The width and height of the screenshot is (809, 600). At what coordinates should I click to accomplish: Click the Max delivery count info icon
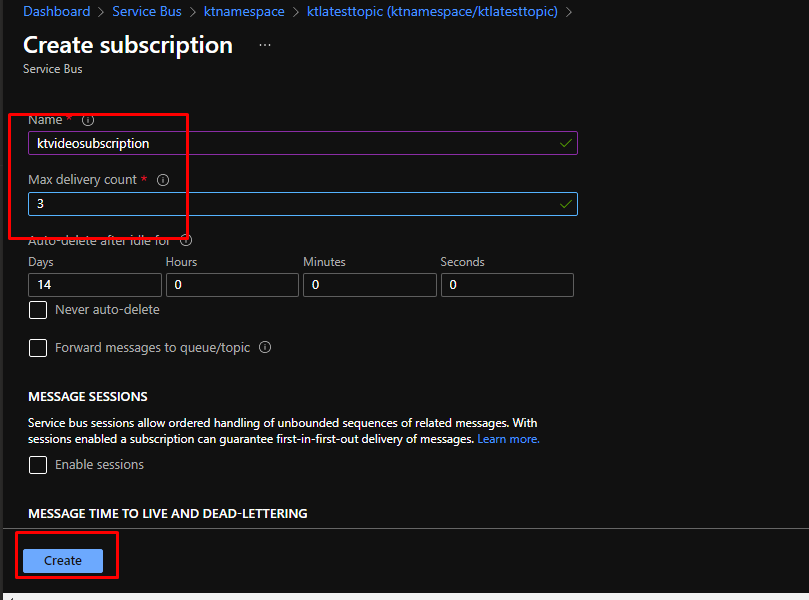(x=163, y=181)
